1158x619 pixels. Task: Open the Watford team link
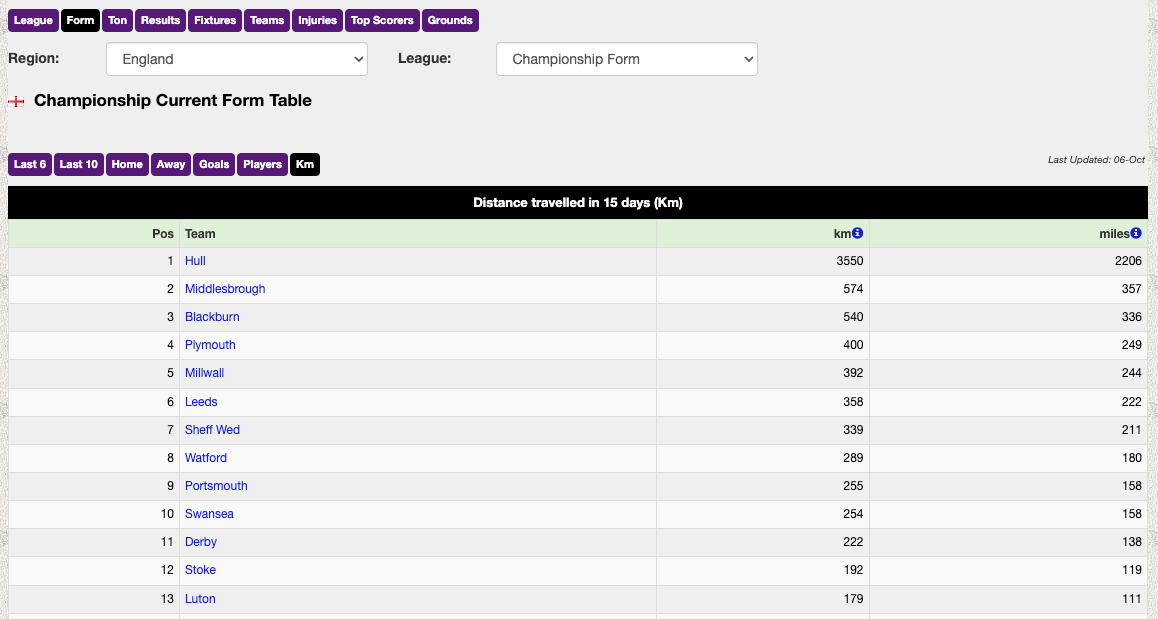tap(205, 458)
